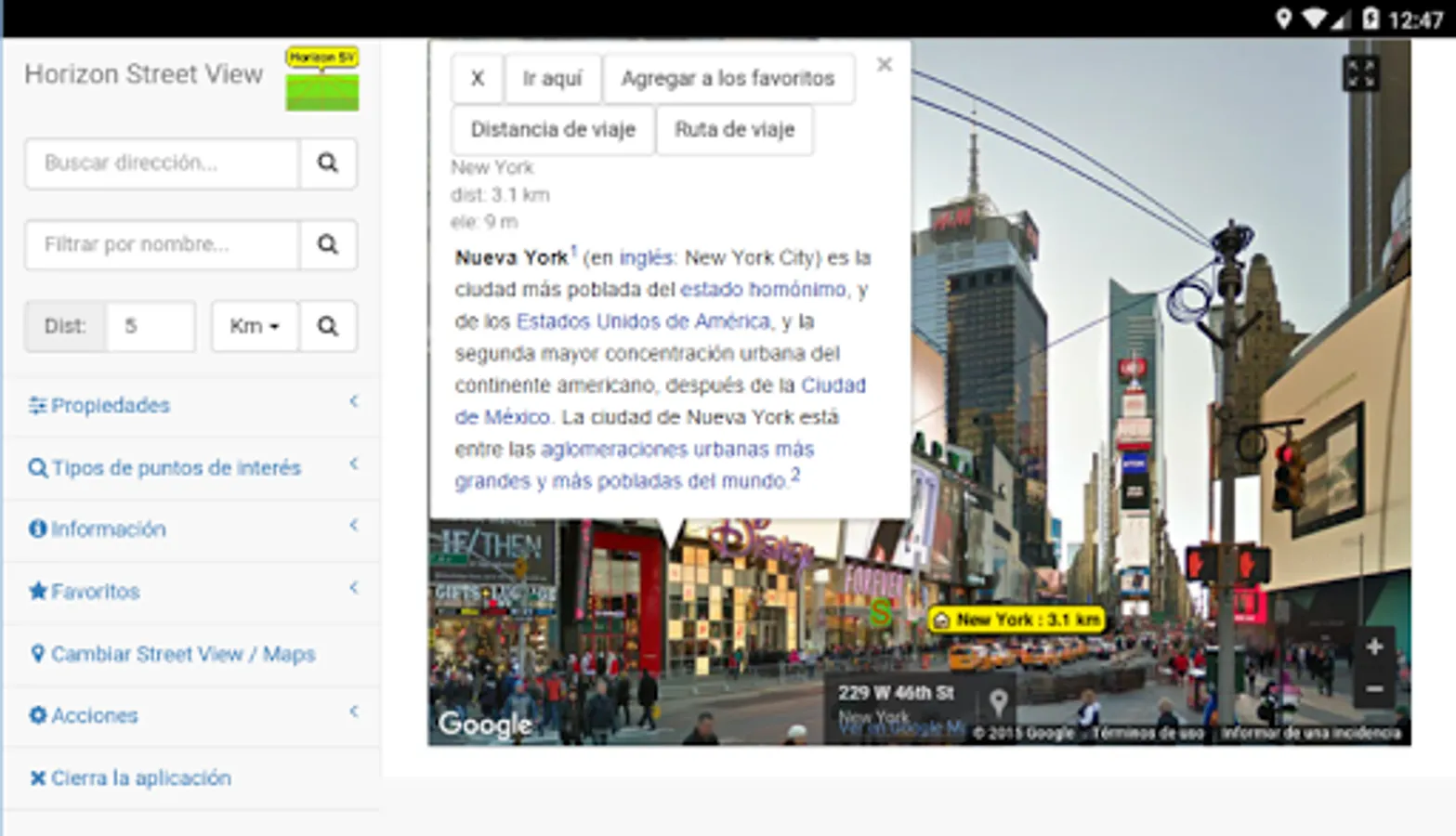Expand Tipos de puntos de interés chevron
This screenshot has width=1456, height=836.
[x=354, y=464]
